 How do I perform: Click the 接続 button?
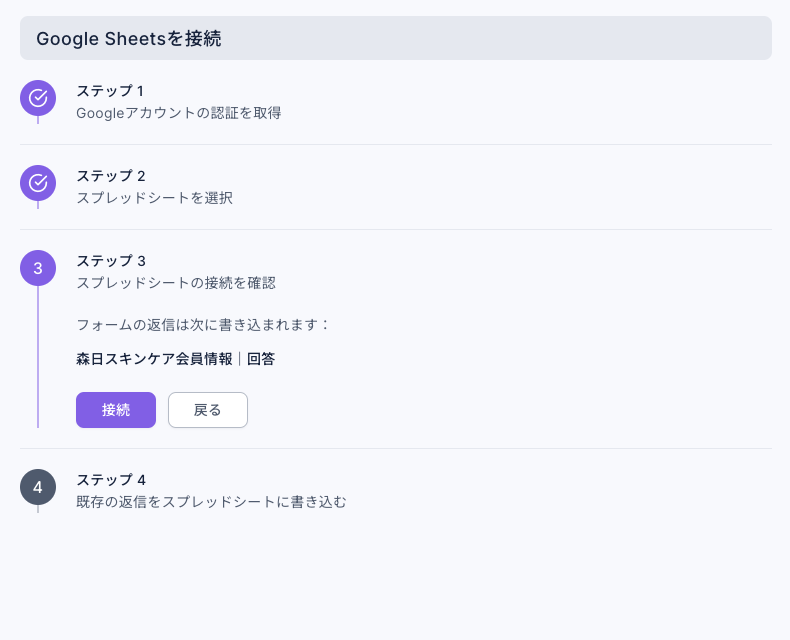click(x=116, y=410)
